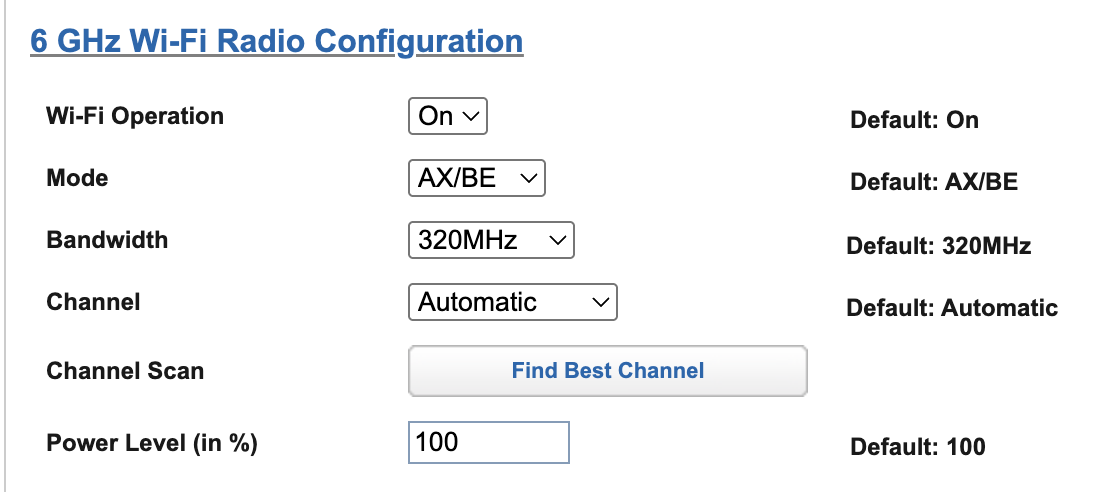1106x492 pixels.
Task: Click the Channel field label
Action: 93,302
